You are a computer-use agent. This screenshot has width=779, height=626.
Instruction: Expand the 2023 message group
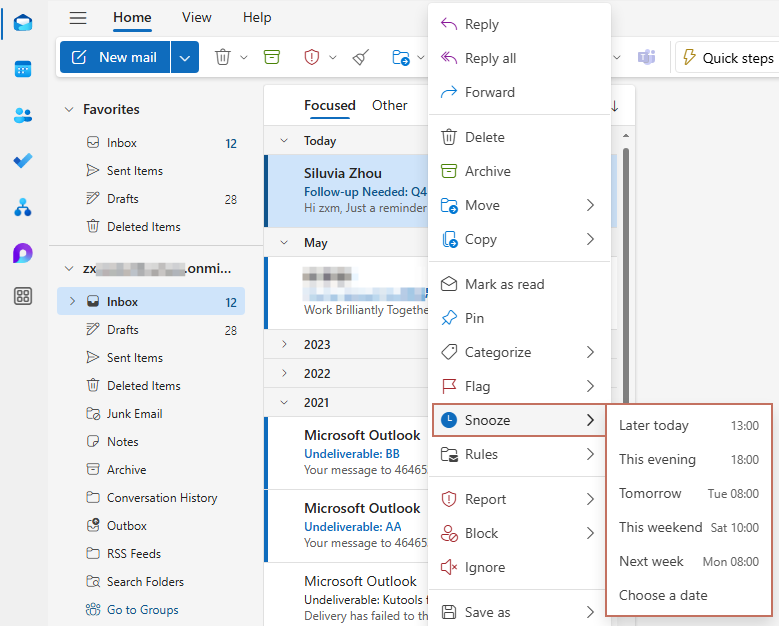284,344
